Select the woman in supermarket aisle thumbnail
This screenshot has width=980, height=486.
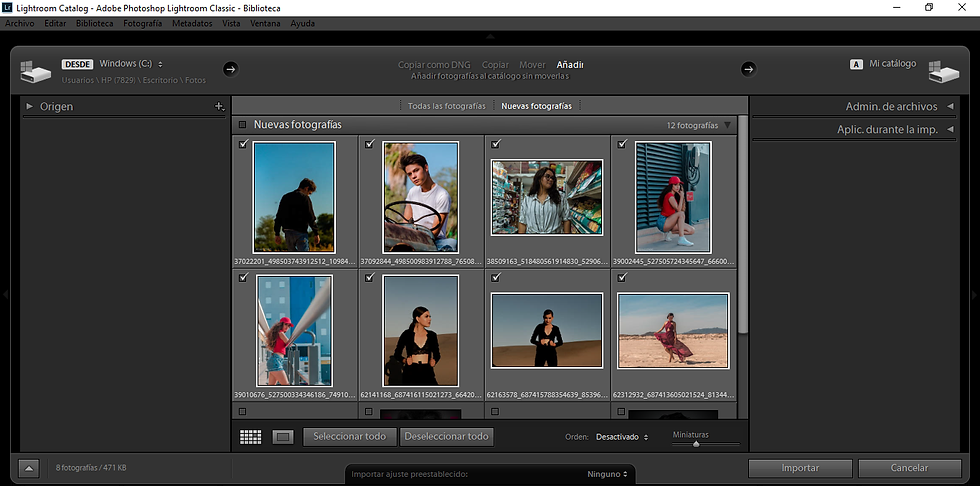547,197
